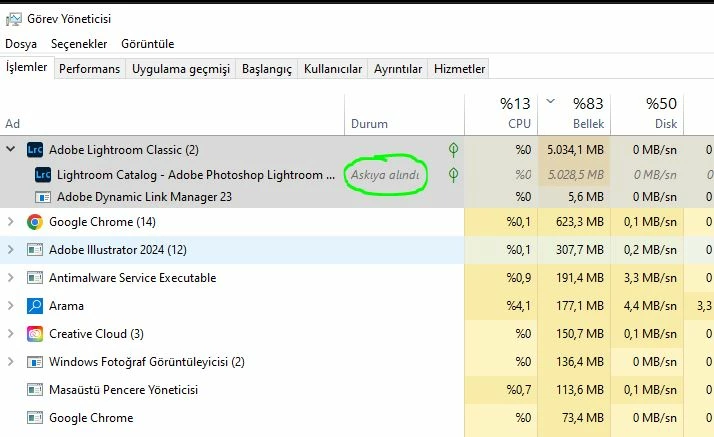Expand the Arama process row
The height and width of the screenshot is (437, 714).
(10, 306)
